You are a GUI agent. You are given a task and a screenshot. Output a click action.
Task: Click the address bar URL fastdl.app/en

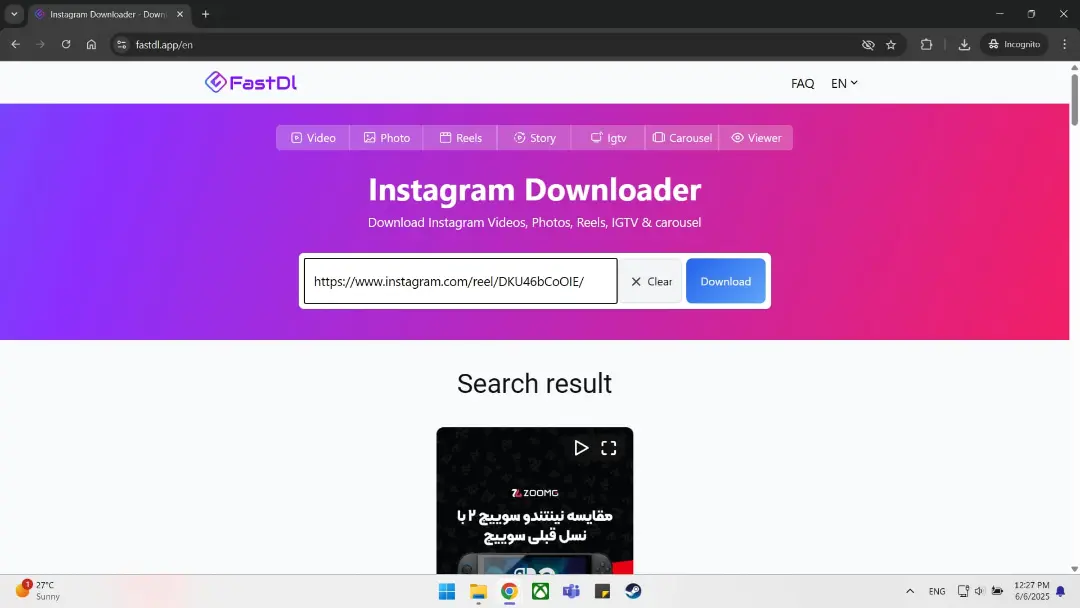[164, 45]
